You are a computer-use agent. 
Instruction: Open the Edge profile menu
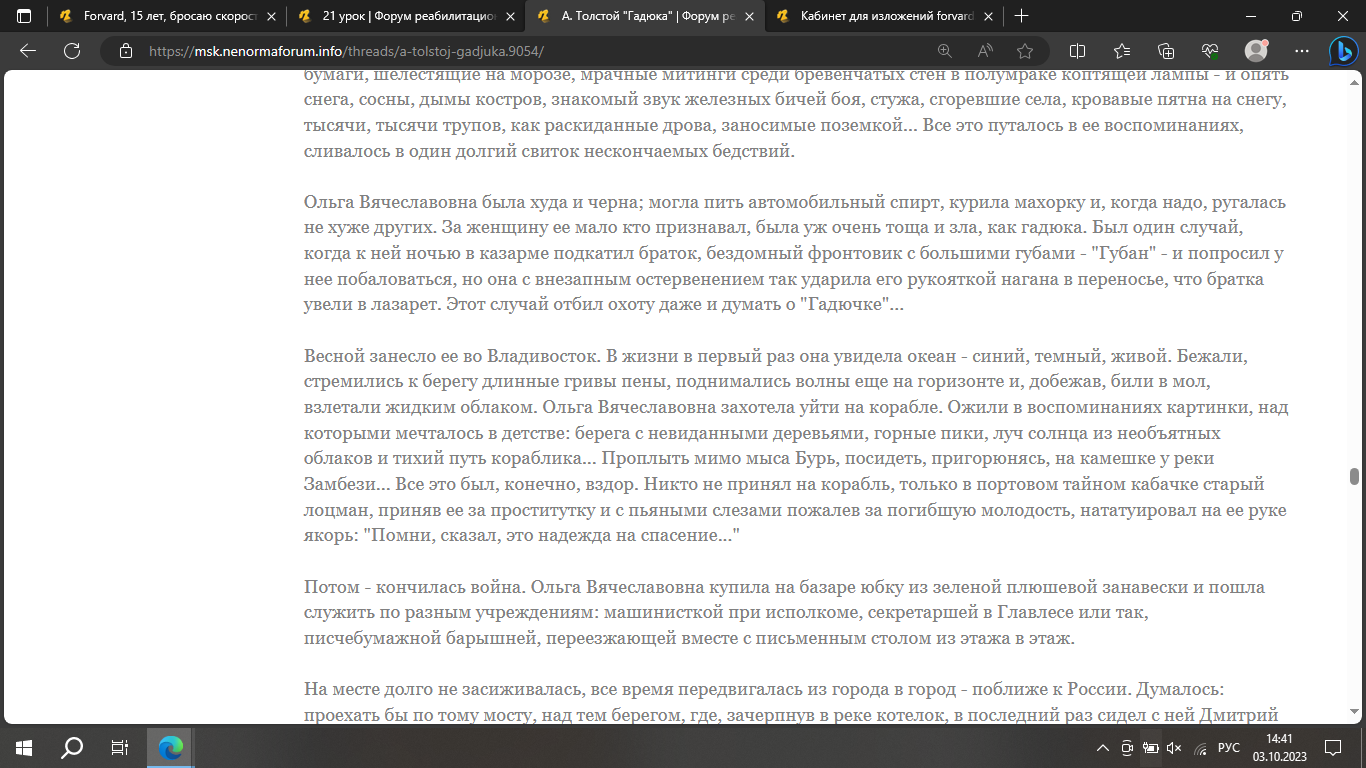[x=1256, y=51]
